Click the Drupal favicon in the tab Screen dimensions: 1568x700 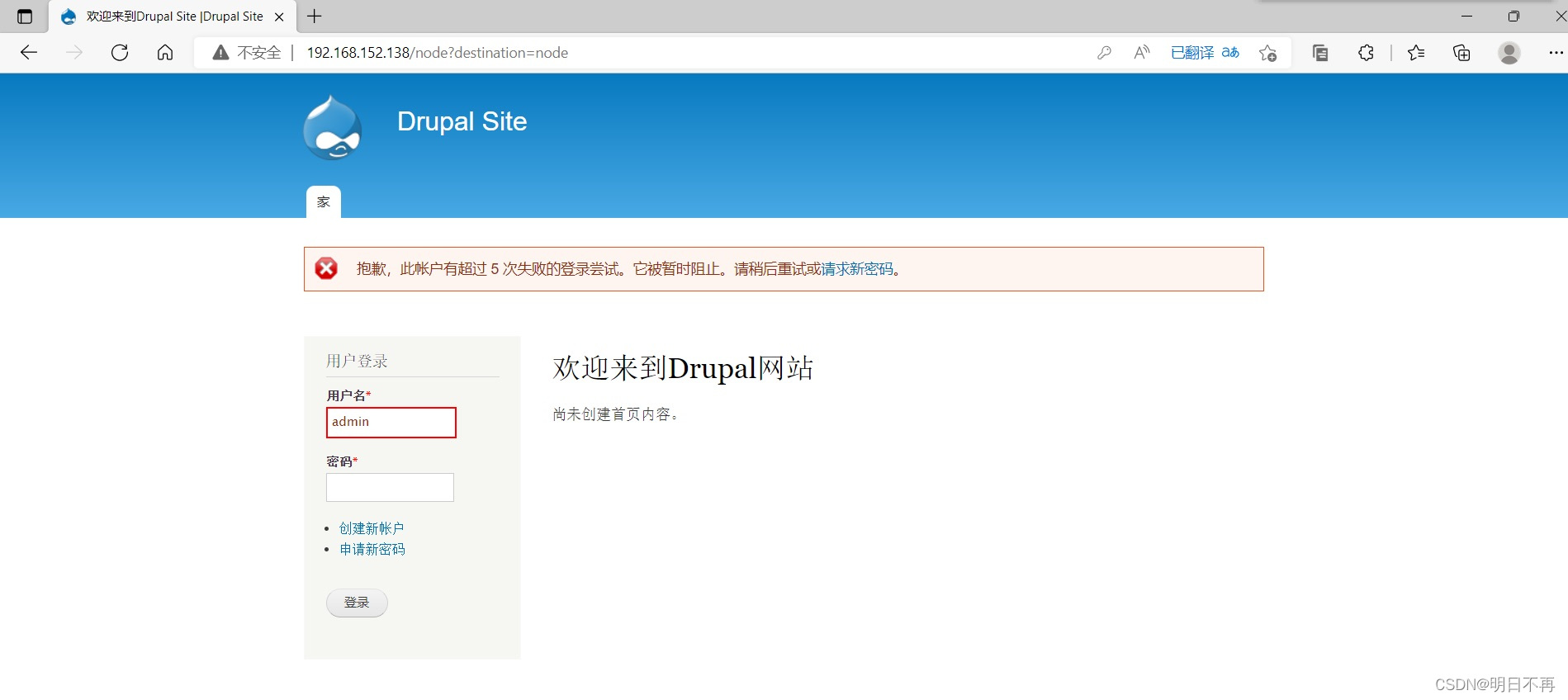coord(69,17)
